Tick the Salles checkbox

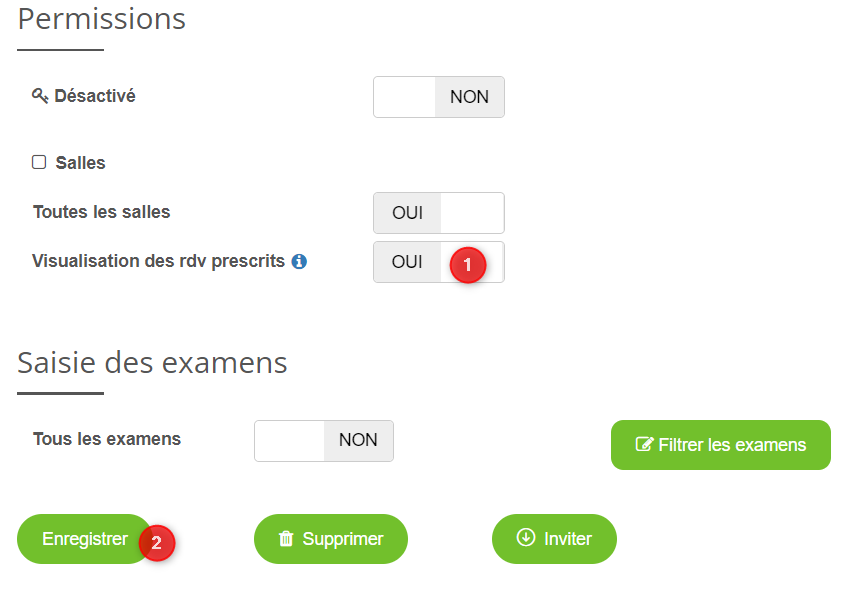[40, 162]
